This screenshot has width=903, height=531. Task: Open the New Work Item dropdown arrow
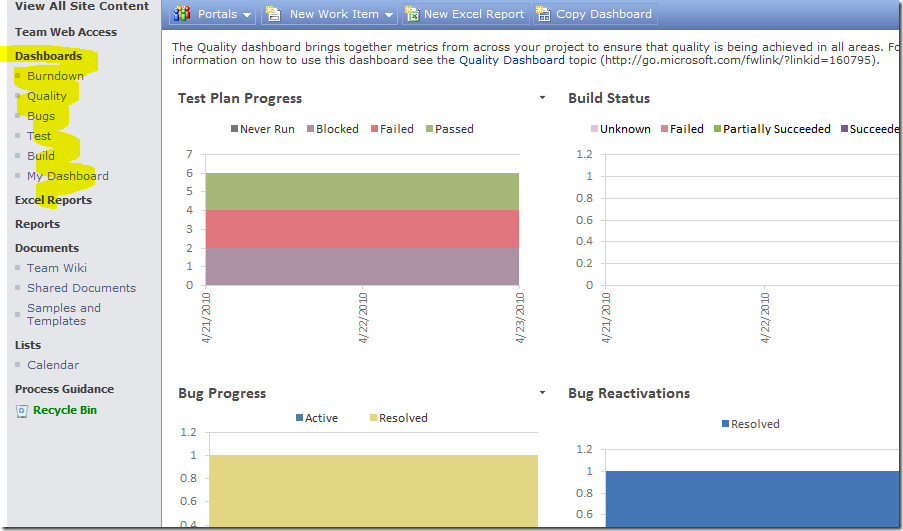tap(389, 15)
